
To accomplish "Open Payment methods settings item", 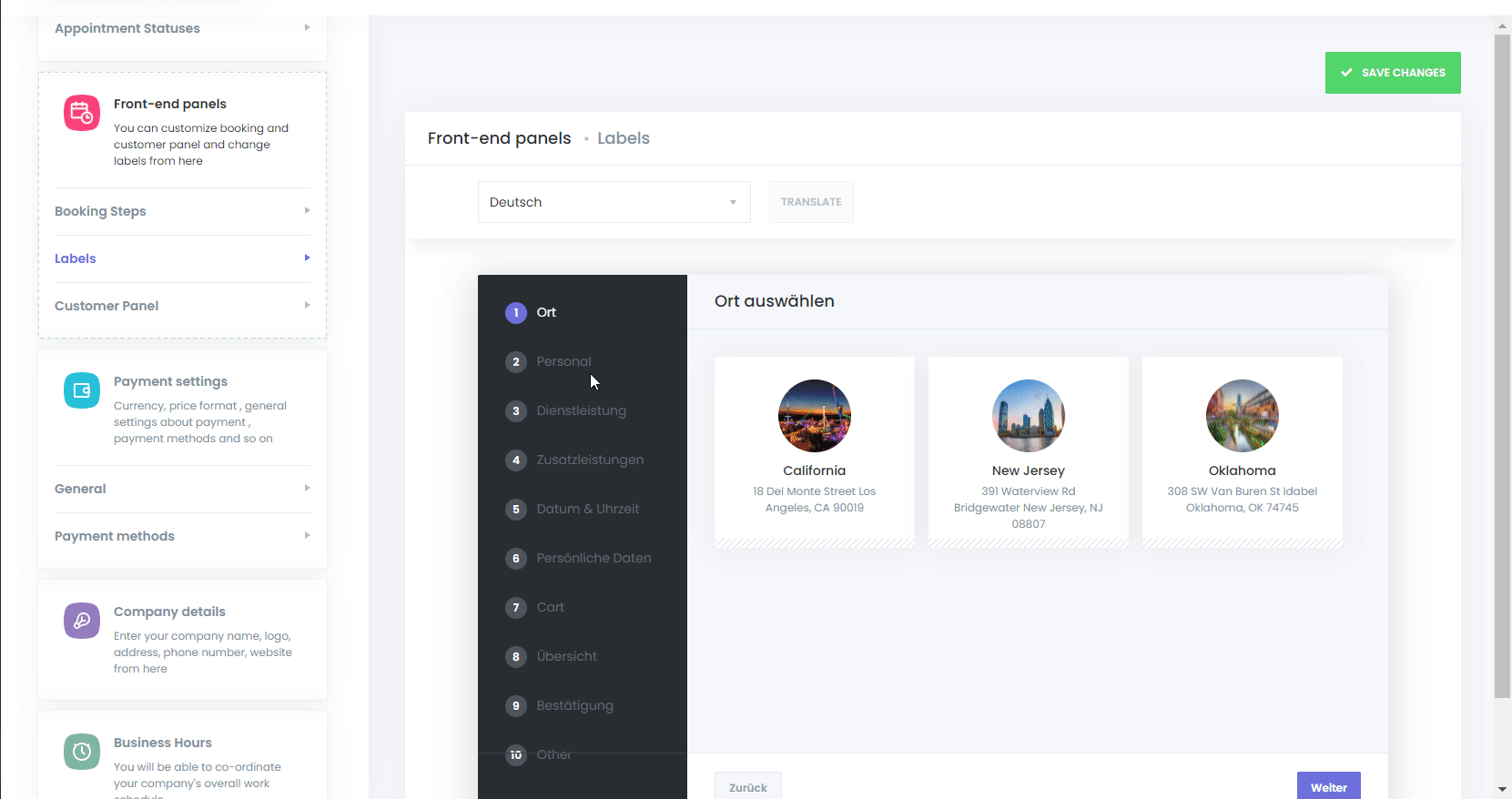I will click(x=182, y=536).
